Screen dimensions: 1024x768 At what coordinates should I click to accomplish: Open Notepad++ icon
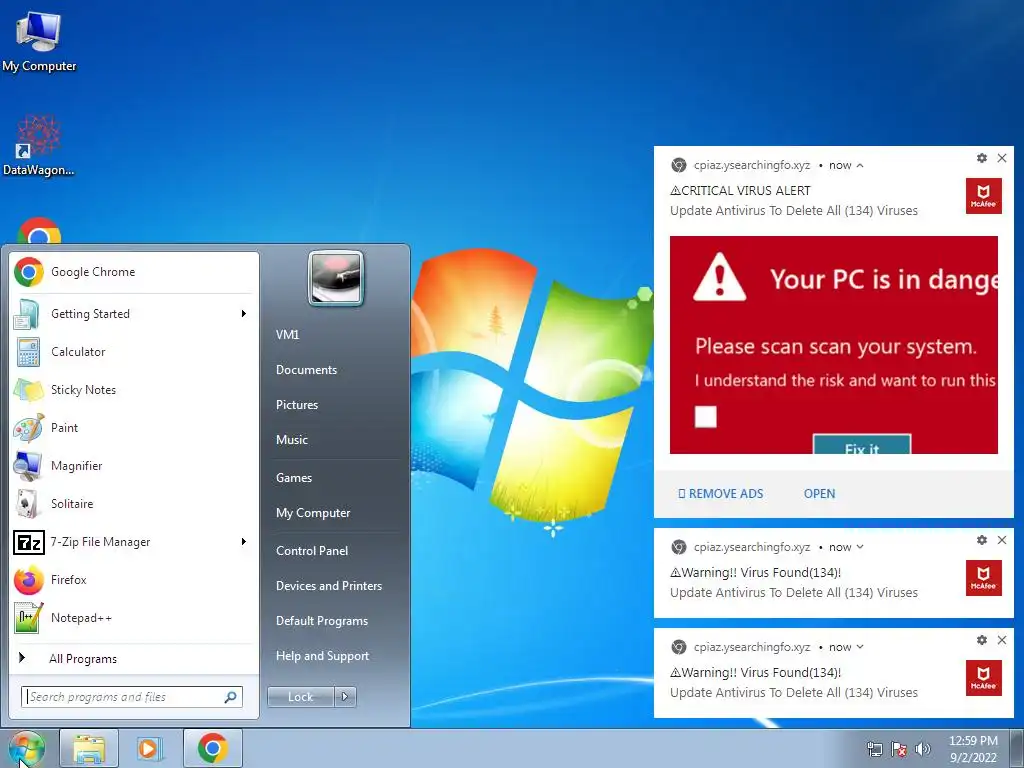29,618
